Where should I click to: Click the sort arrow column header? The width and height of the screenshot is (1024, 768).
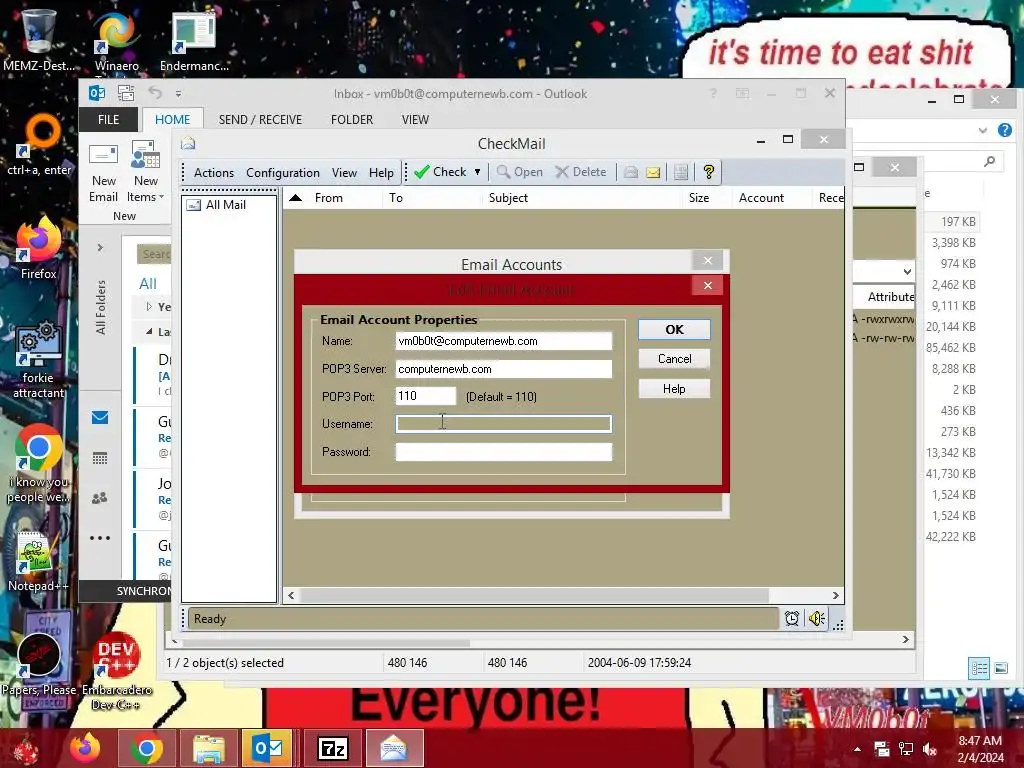tap(295, 197)
